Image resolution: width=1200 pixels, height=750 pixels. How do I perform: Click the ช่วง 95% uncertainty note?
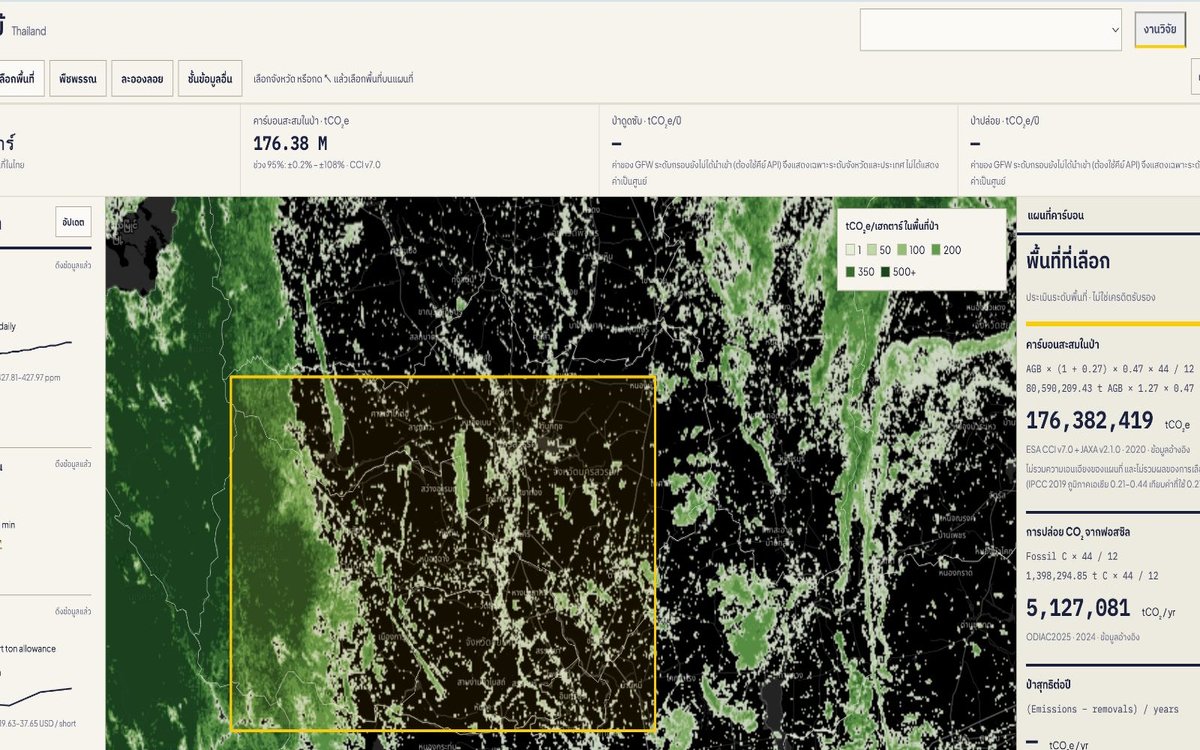tap(316, 165)
